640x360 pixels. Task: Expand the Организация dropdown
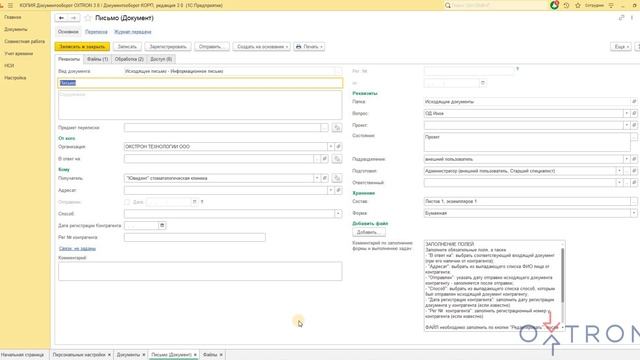(331, 147)
